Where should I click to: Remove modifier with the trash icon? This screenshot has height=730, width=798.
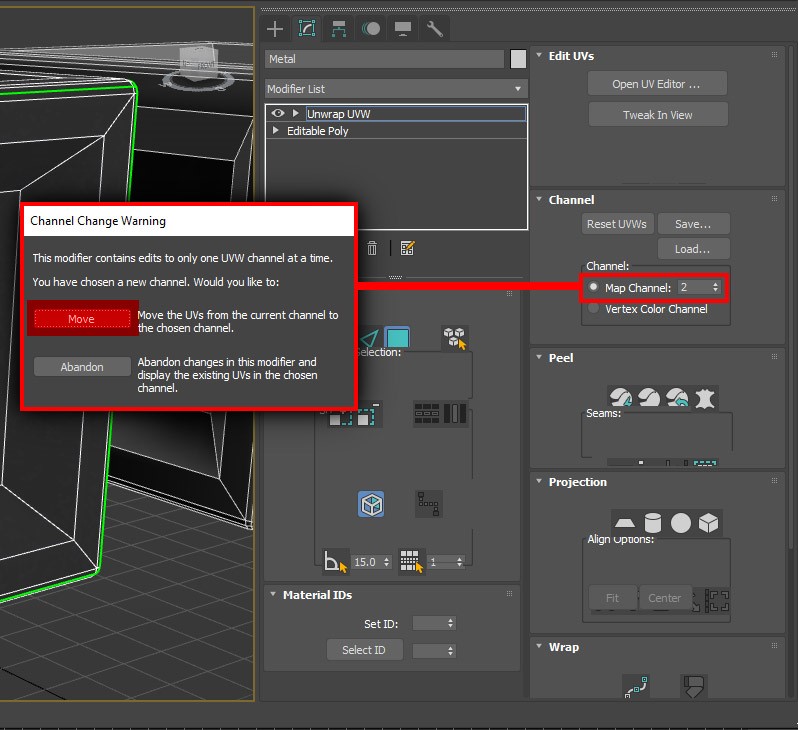[x=372, y=248]
